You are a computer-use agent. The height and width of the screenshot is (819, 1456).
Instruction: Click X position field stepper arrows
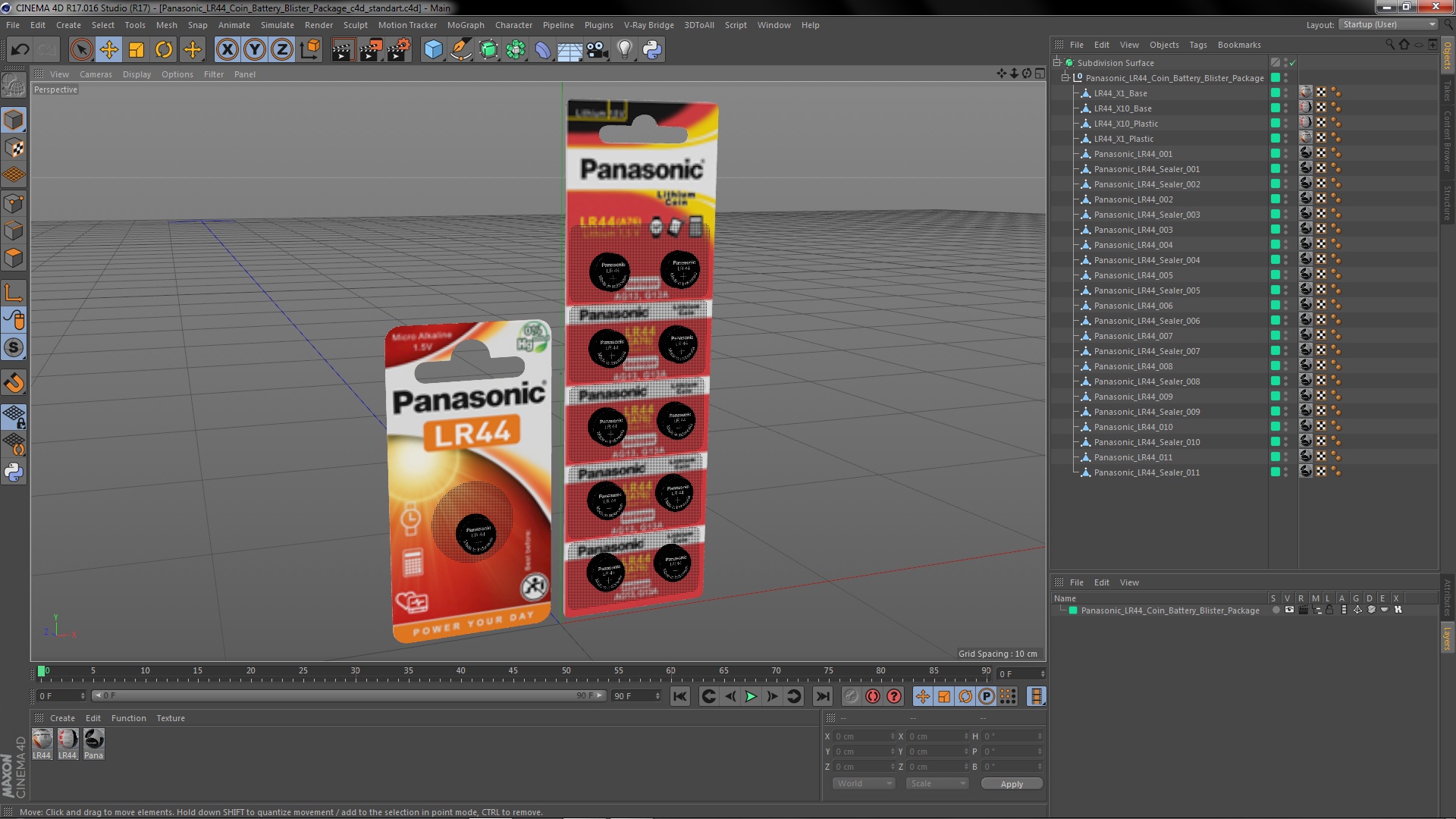893,736
